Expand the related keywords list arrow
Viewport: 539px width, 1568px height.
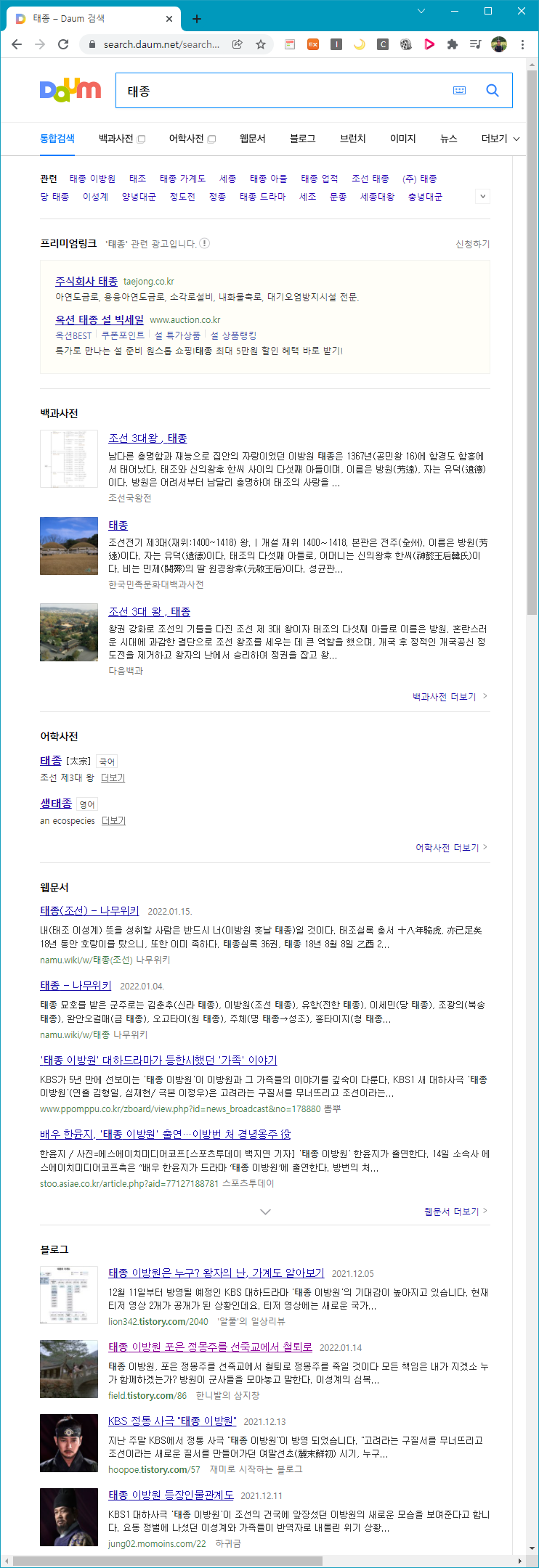[x=482, y=196]
